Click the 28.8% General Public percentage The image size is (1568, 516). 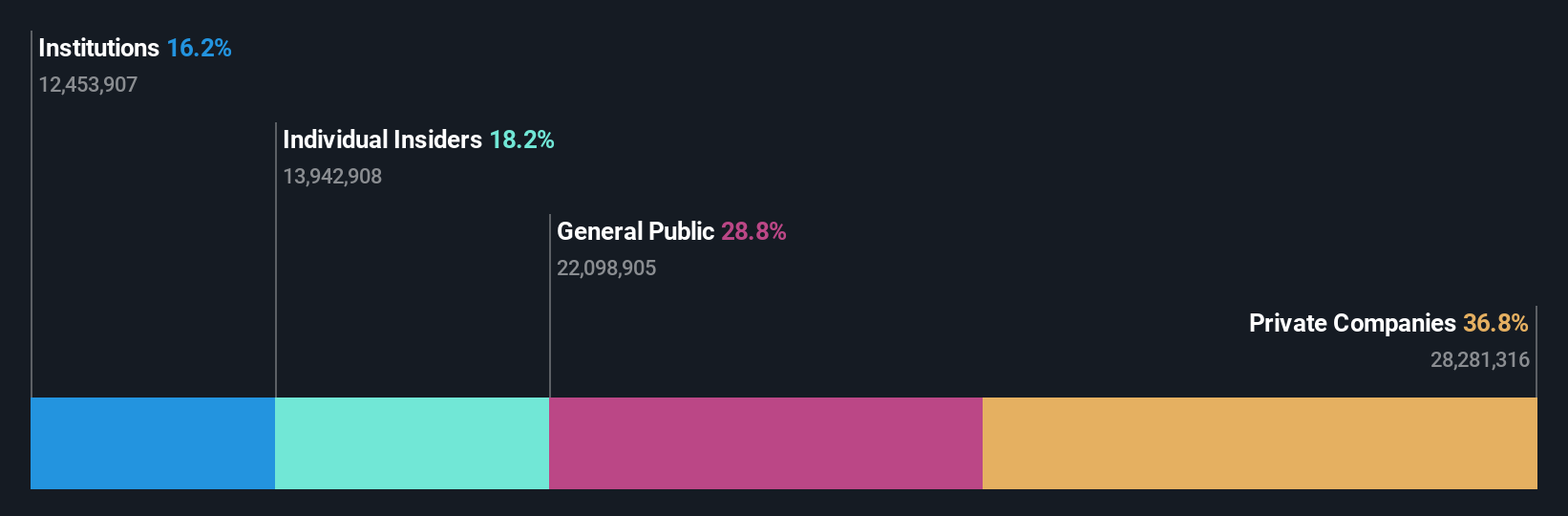click(x=753, y=231)
